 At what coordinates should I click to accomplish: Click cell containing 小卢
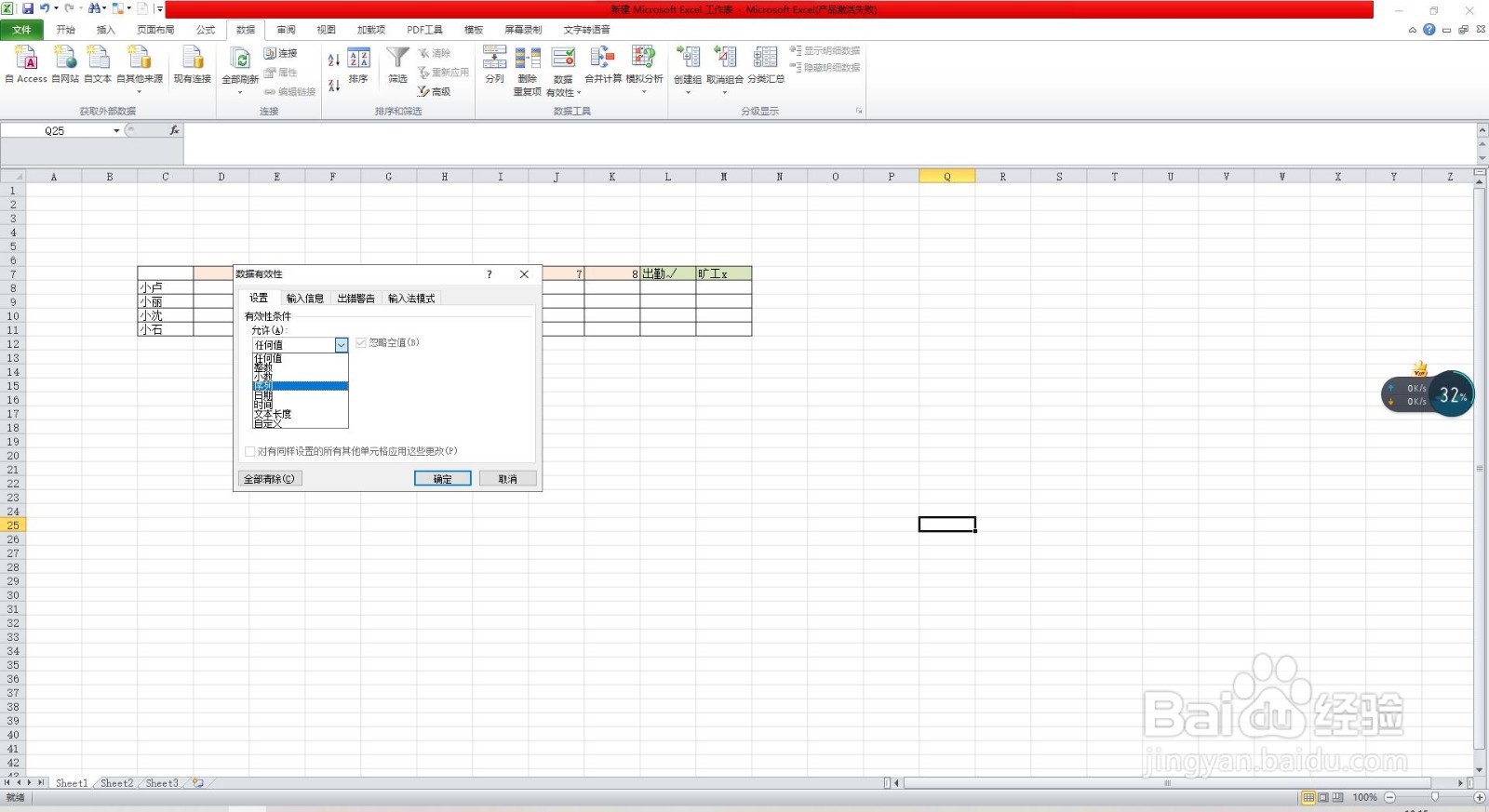(x=166, y=287)
